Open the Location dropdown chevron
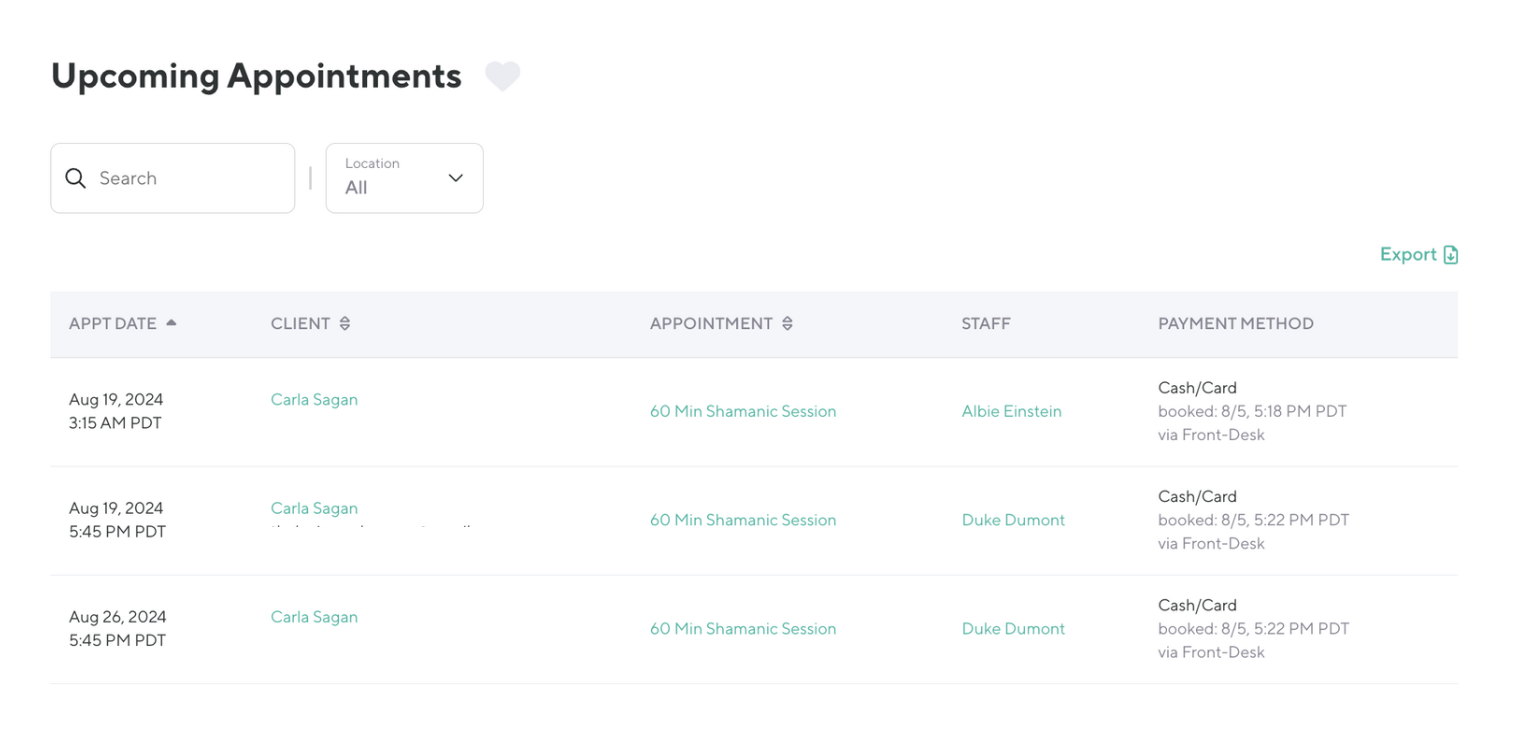 (x=455, y=178)
